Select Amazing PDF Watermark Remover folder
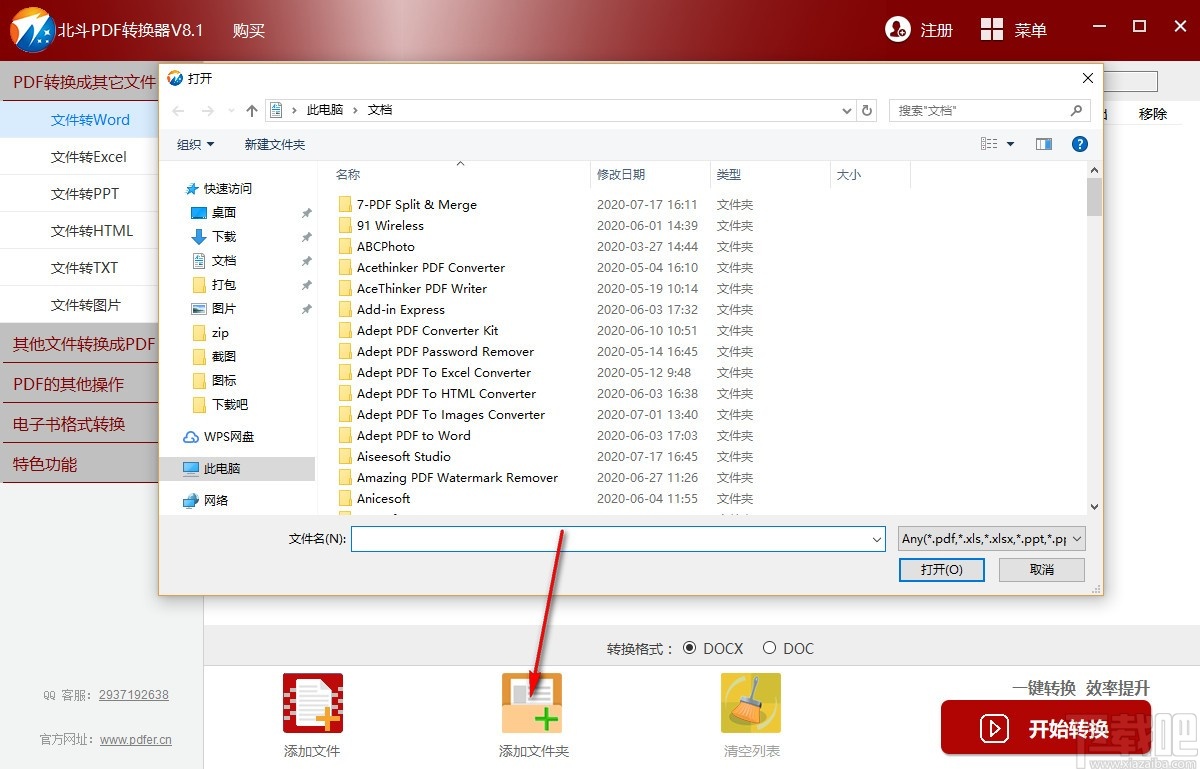This screenshot has width=1200, height=769. (x=457, y=477)
